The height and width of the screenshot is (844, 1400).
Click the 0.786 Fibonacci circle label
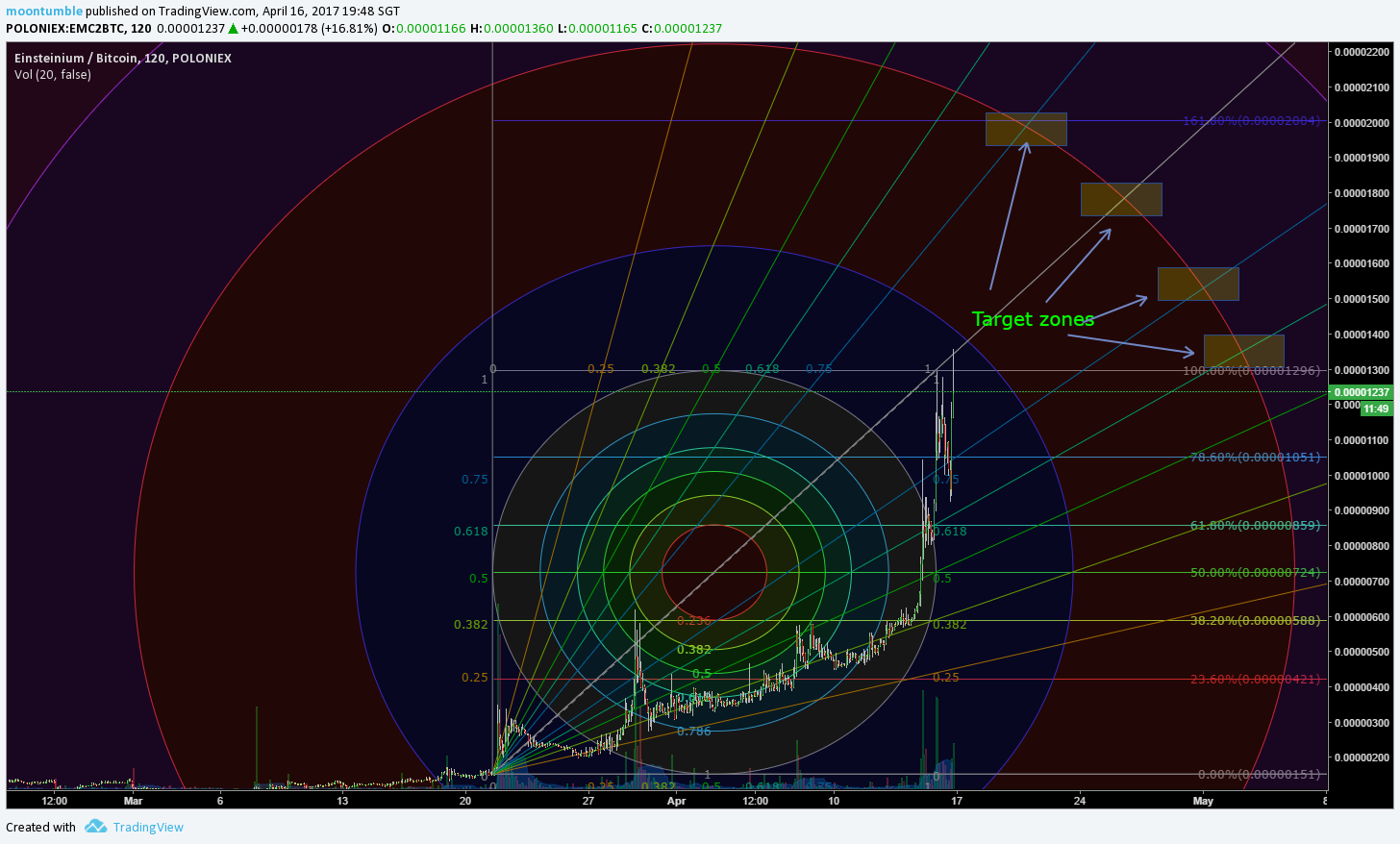click(694, 732)
